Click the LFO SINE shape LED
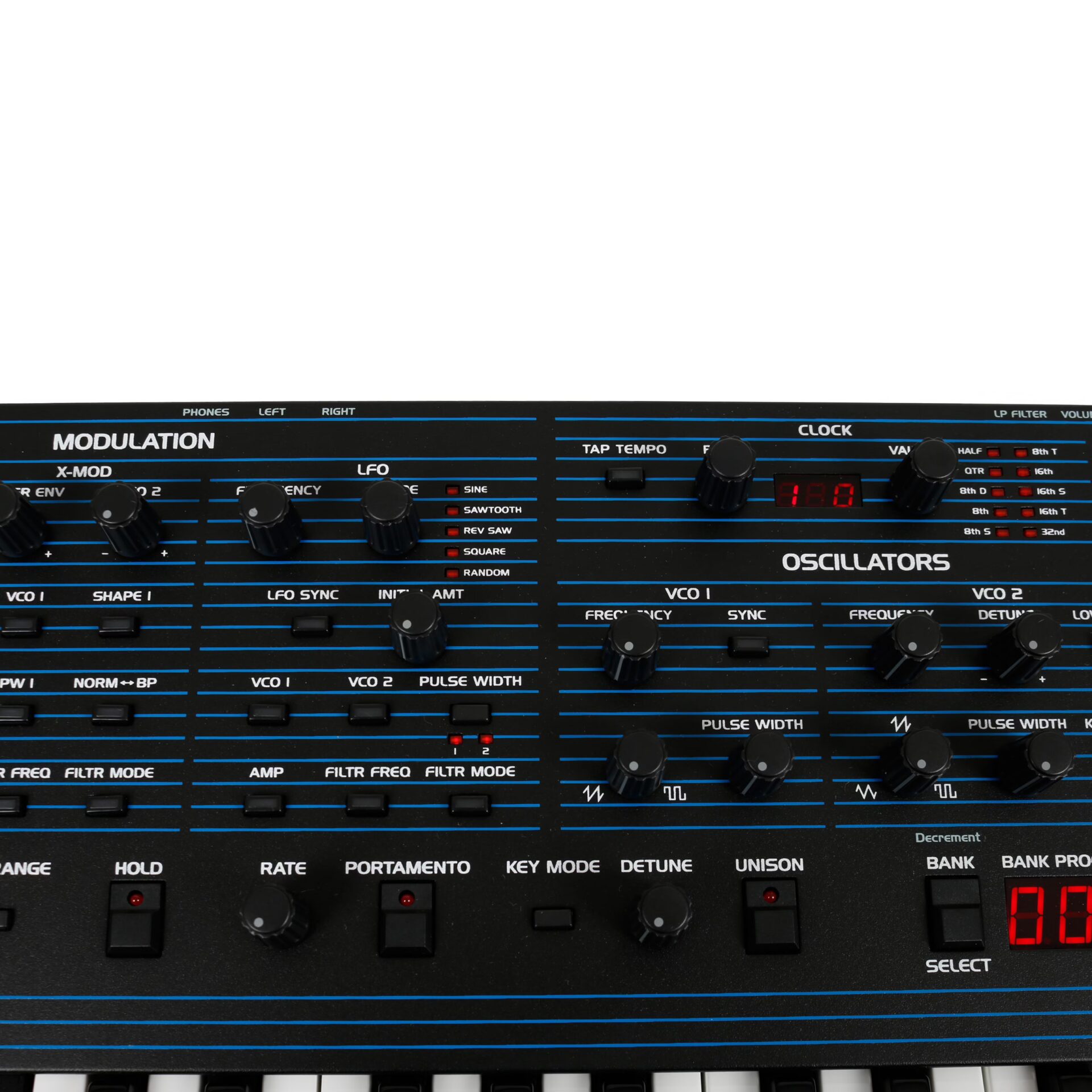 coord(452,490)
